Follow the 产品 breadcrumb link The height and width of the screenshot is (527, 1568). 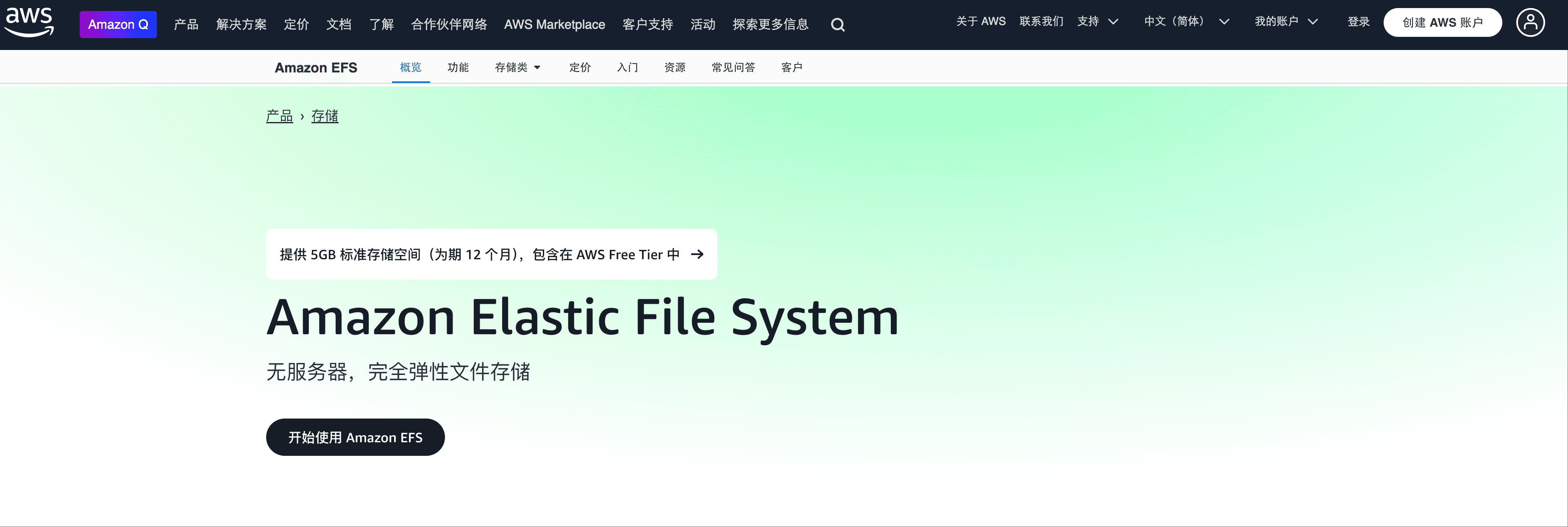click(x=279, y=116)
